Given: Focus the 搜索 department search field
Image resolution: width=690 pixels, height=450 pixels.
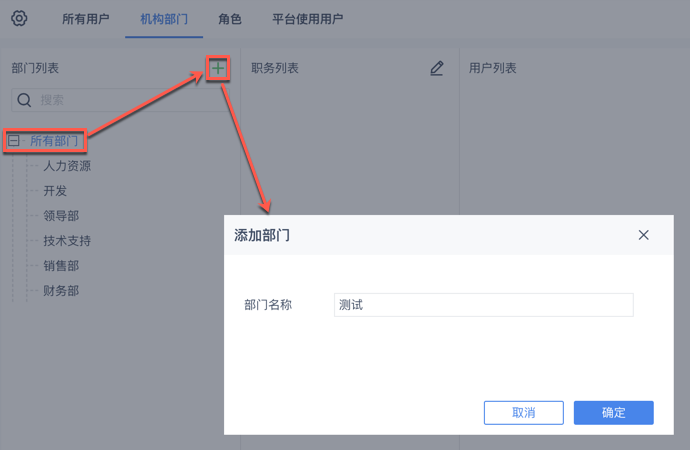Looking at the screenshot, I should [x=121, y=100].
